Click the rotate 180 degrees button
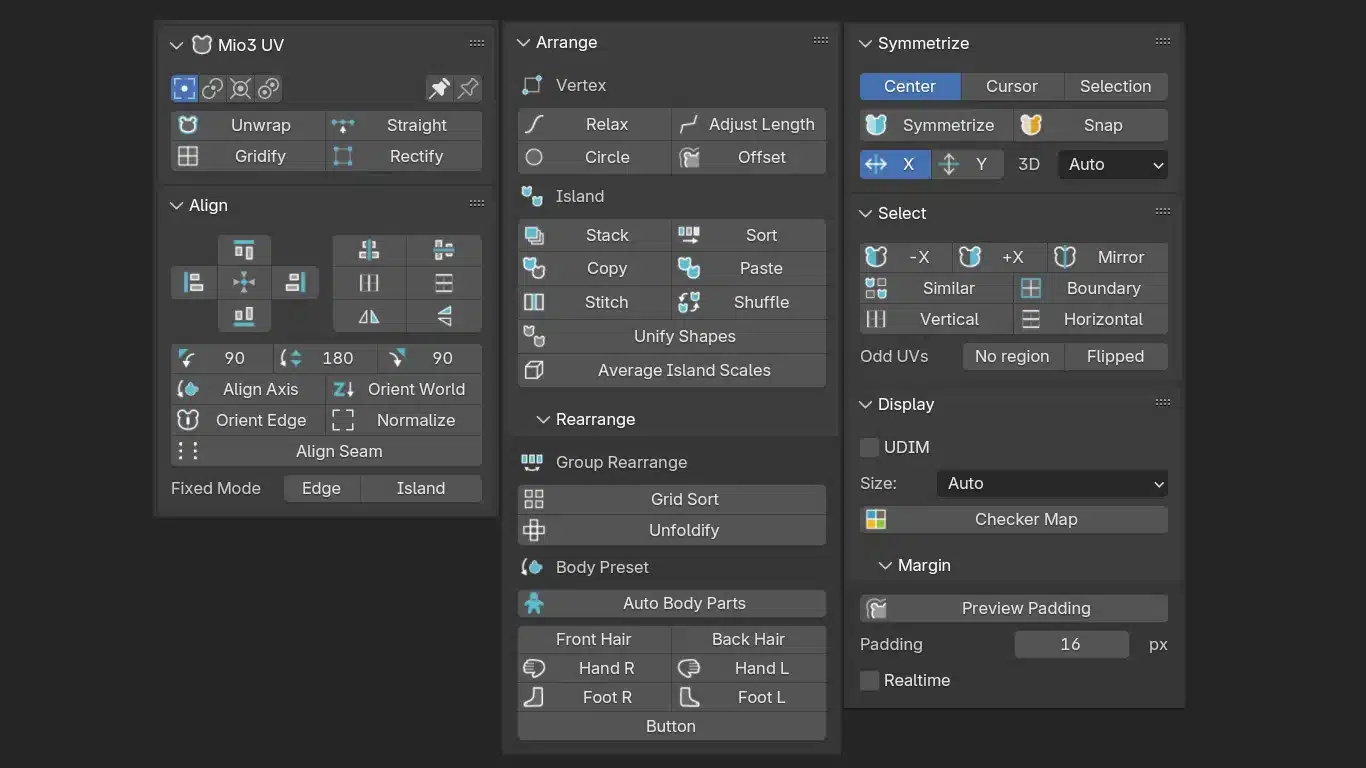1366x768 pixels. click(325, 358)
